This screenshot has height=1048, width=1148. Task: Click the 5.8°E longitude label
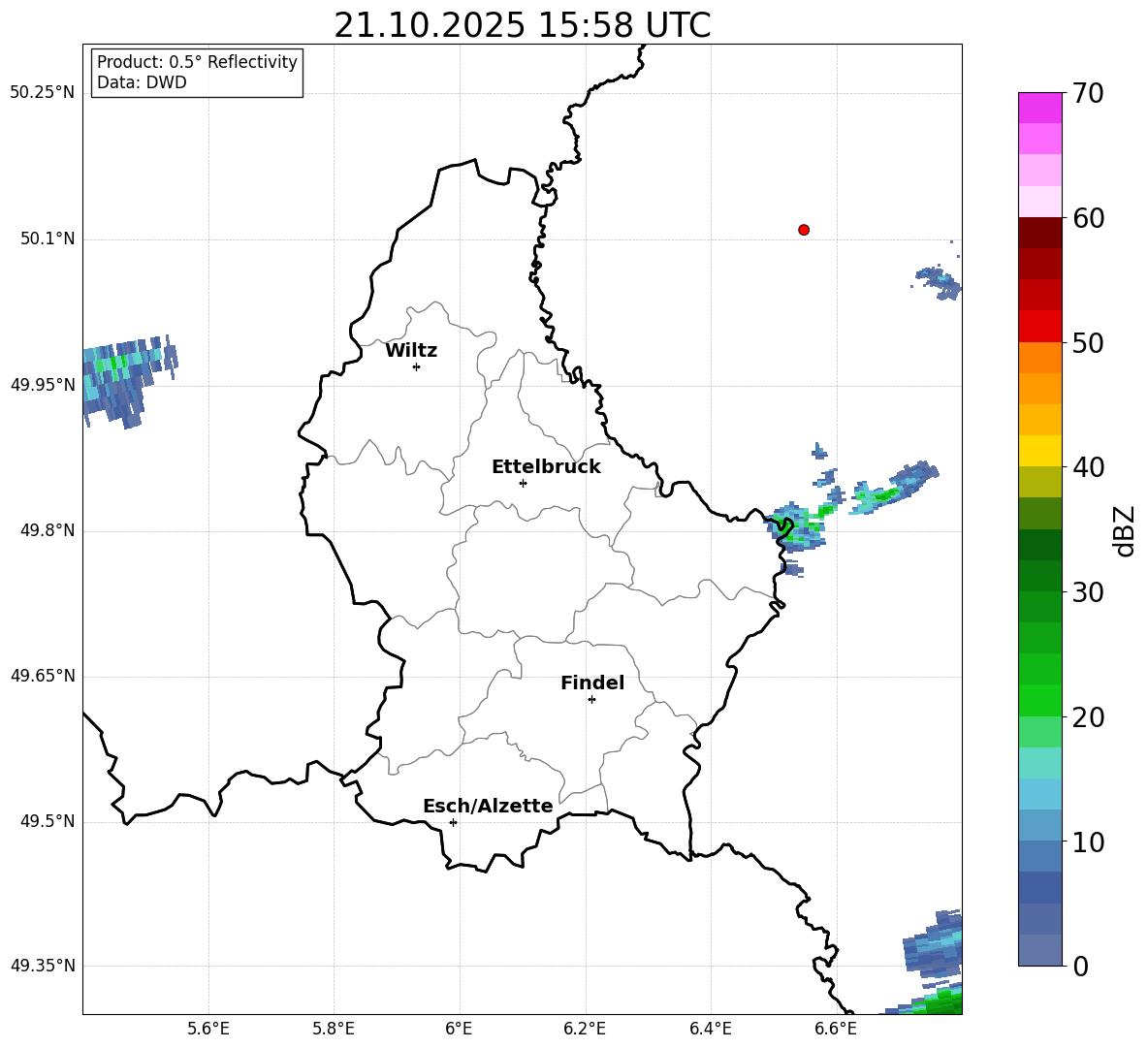(x=334, y=1029)
